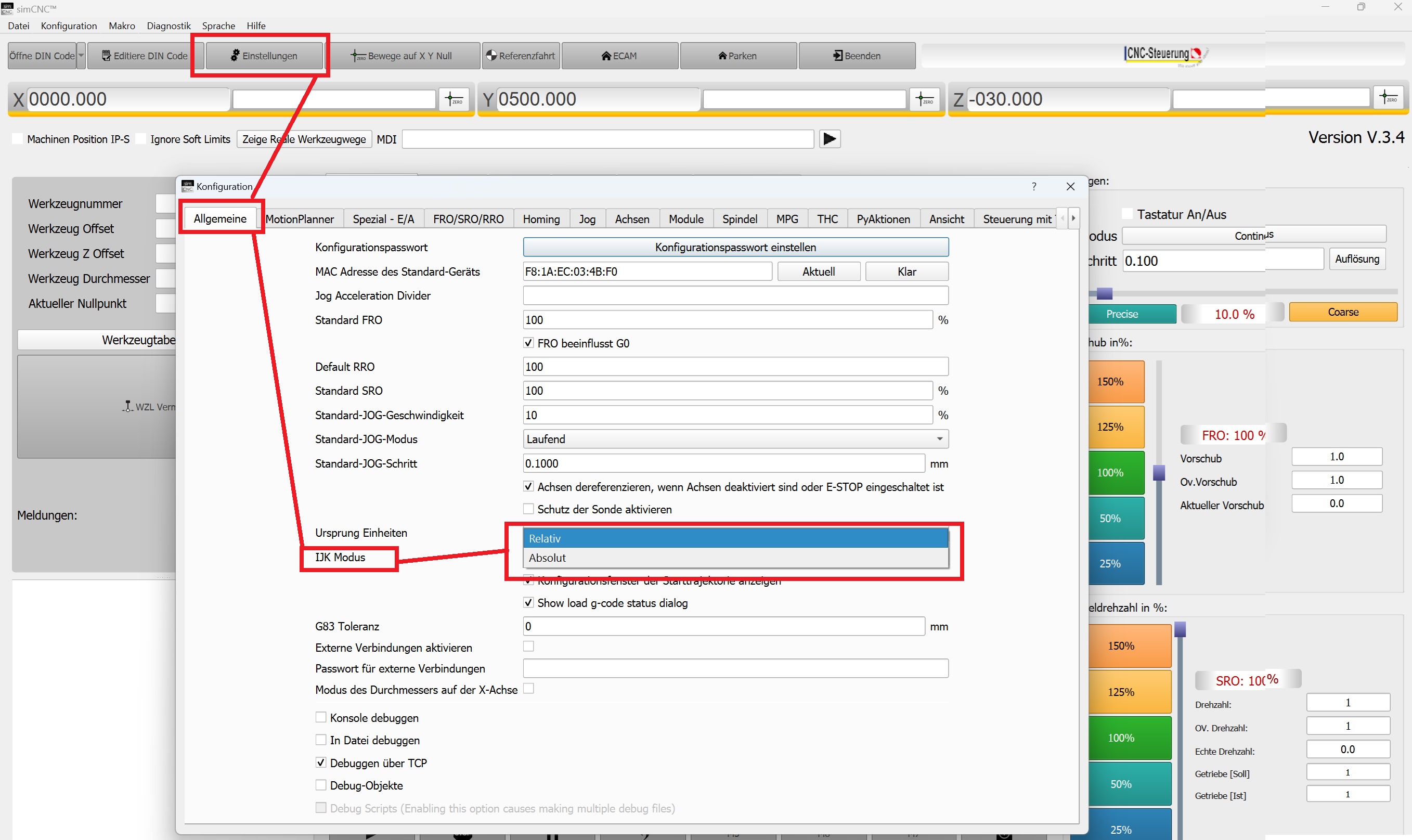Viewport: 1412px width, 840px height.
Task: Click Konfigurationspasswort einstellen button
Action: click(x=735, y=248)
